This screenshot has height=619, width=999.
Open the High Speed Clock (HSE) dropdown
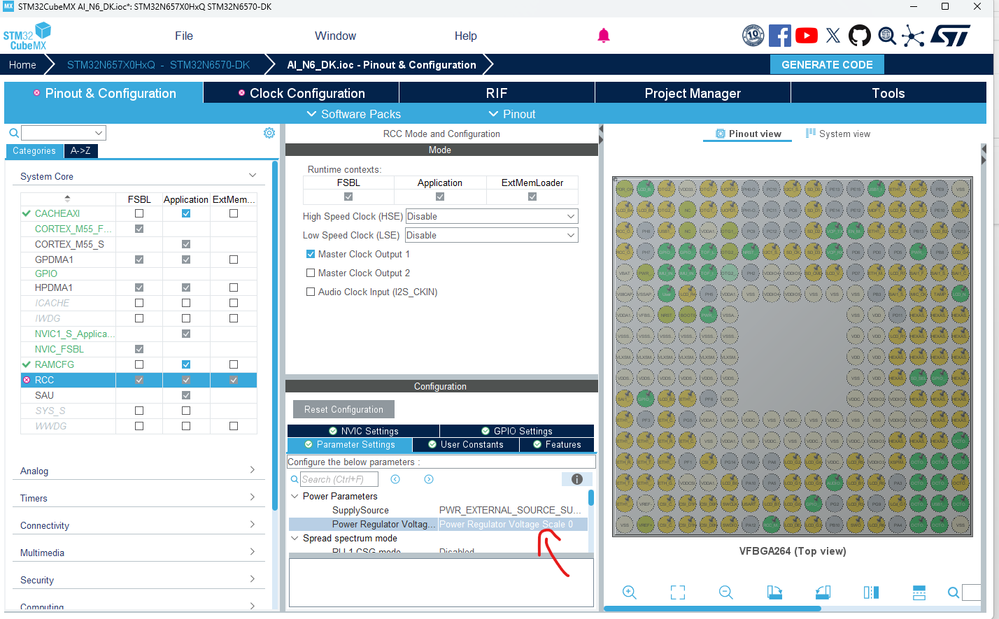492,217
